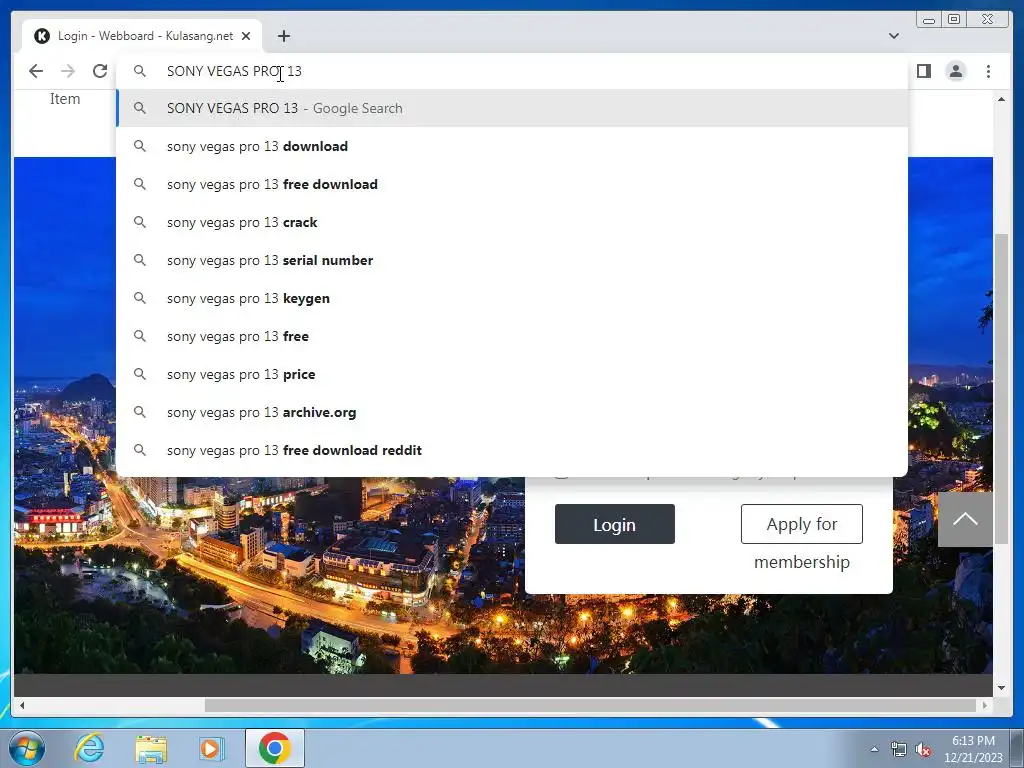Launch Internet Explorer from the taskbar

tap(89, 748)
